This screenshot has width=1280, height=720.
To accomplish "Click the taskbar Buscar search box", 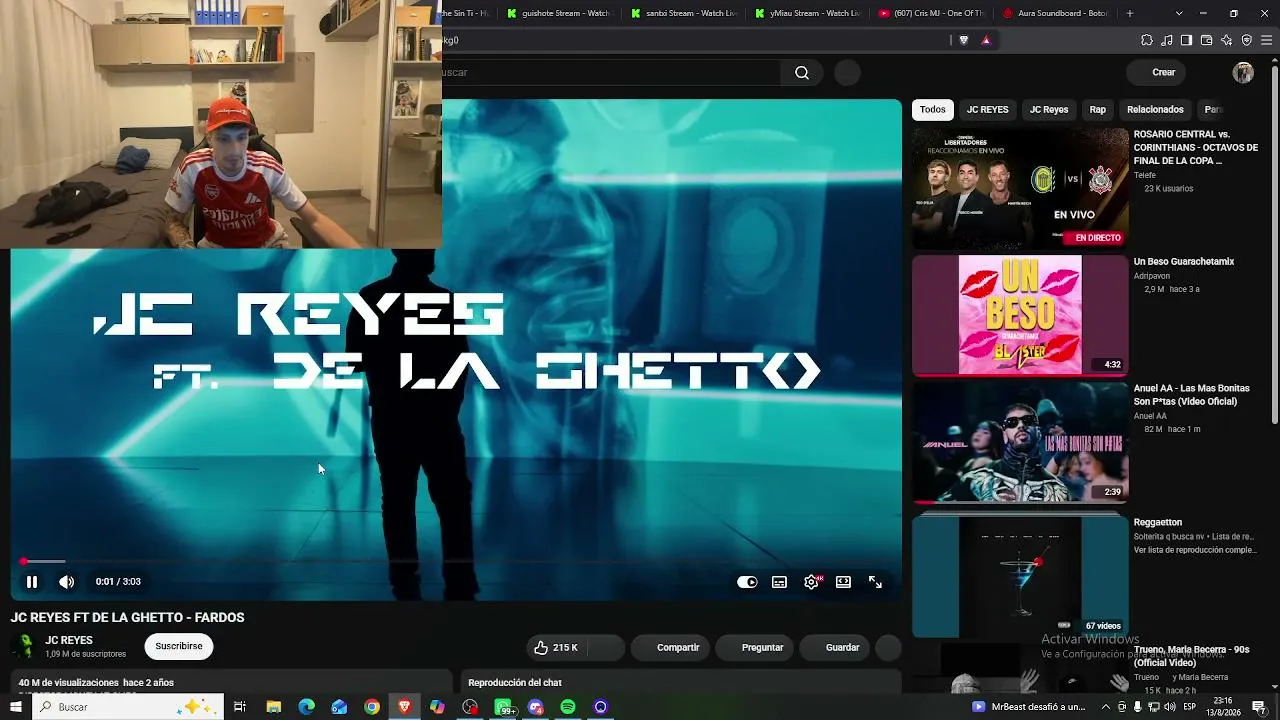I will click(127, 707).
